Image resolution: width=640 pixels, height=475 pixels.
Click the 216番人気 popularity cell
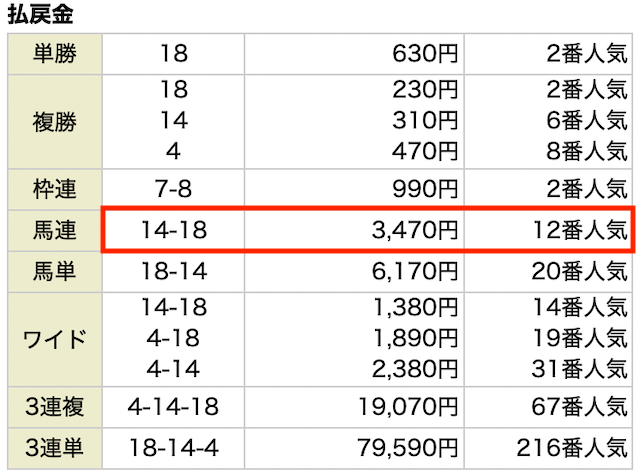[572, 448]
